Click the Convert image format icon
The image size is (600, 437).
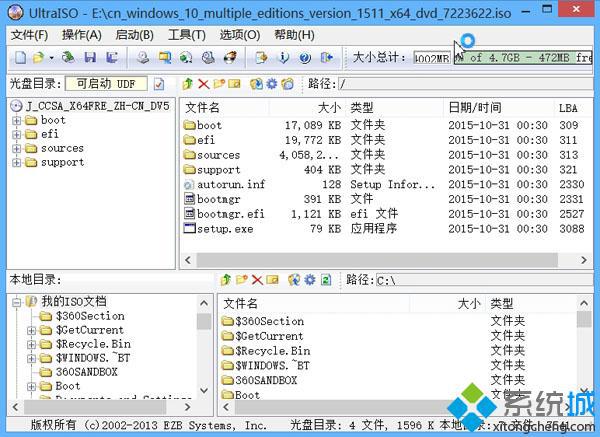[165, 58]
